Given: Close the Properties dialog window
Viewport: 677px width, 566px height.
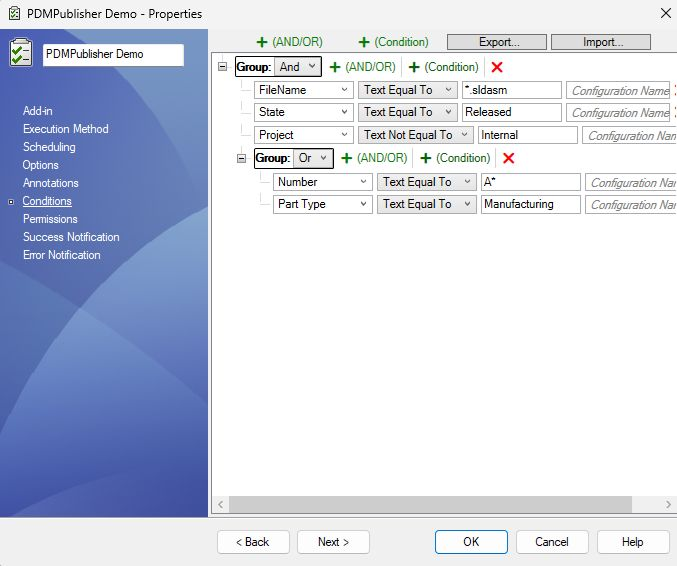Looking at the screenshot, I should [x=665, y=13].
